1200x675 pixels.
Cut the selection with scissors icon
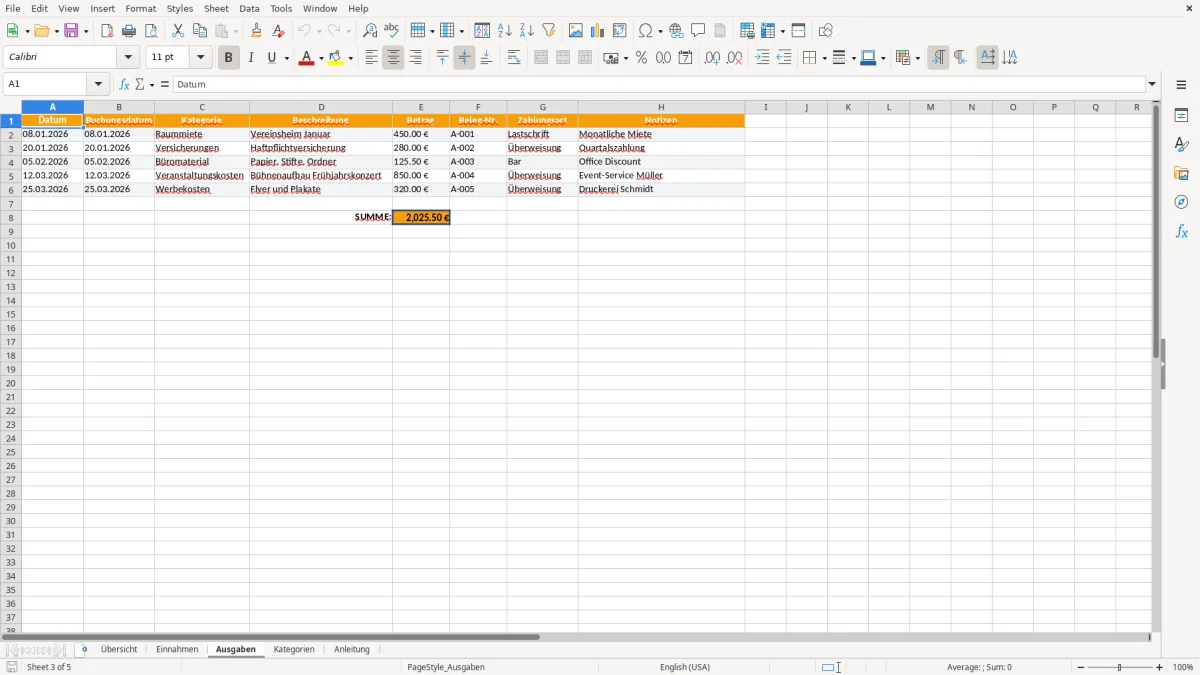[178, 31]
